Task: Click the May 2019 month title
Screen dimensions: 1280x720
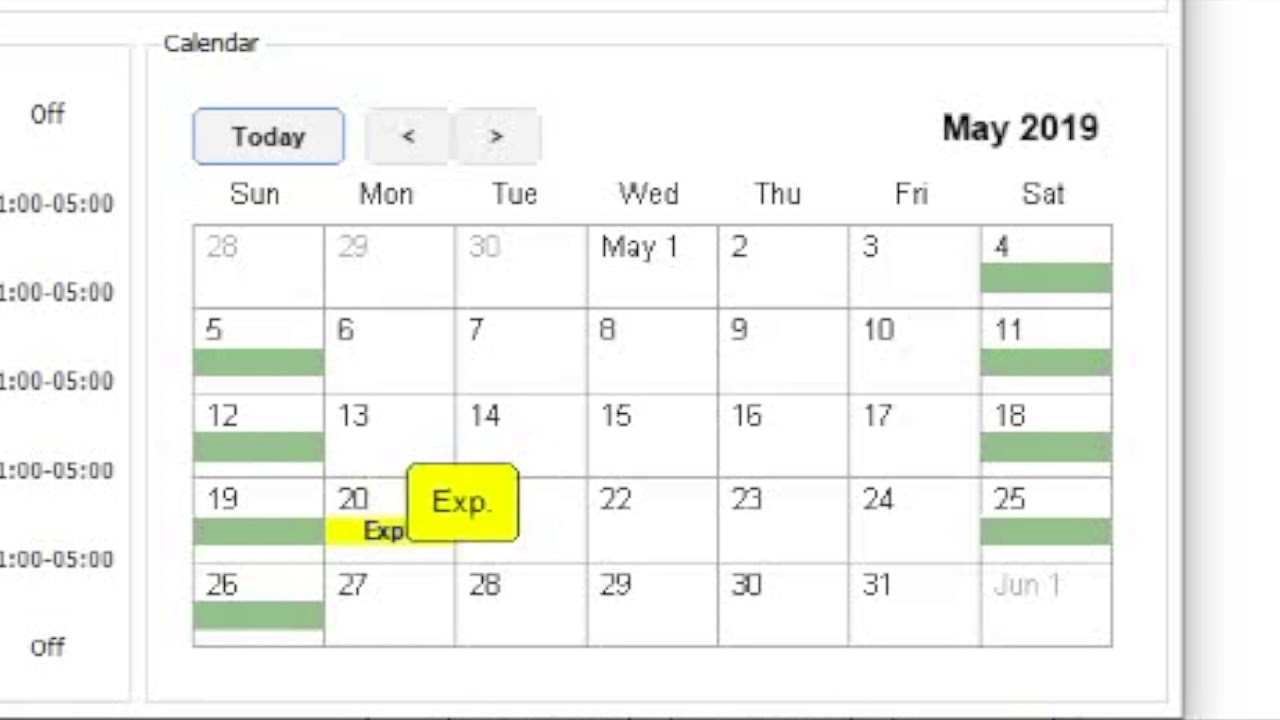Action: (1020, 128)
